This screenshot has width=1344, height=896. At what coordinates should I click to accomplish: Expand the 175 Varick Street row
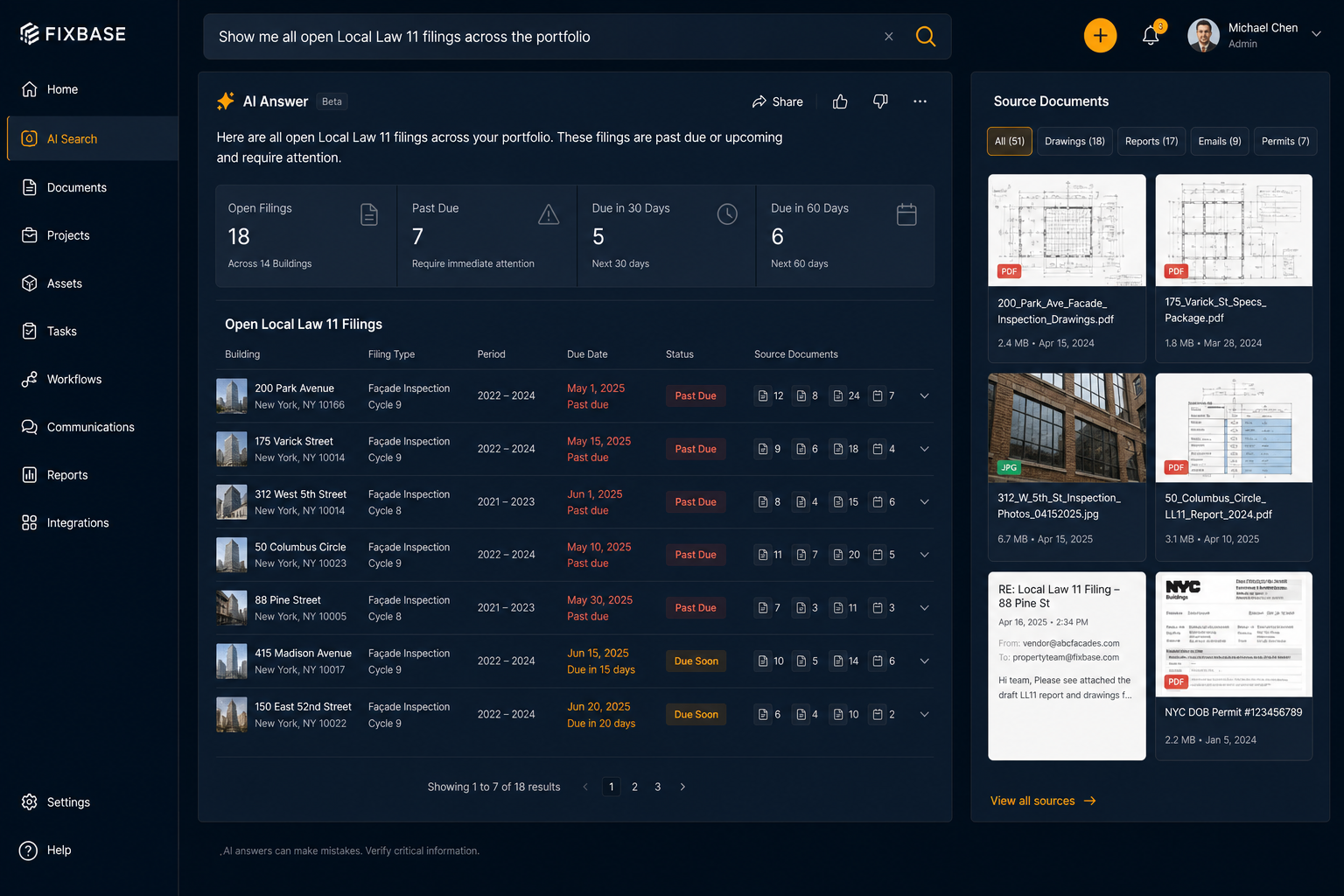click(x=924, y=449)
